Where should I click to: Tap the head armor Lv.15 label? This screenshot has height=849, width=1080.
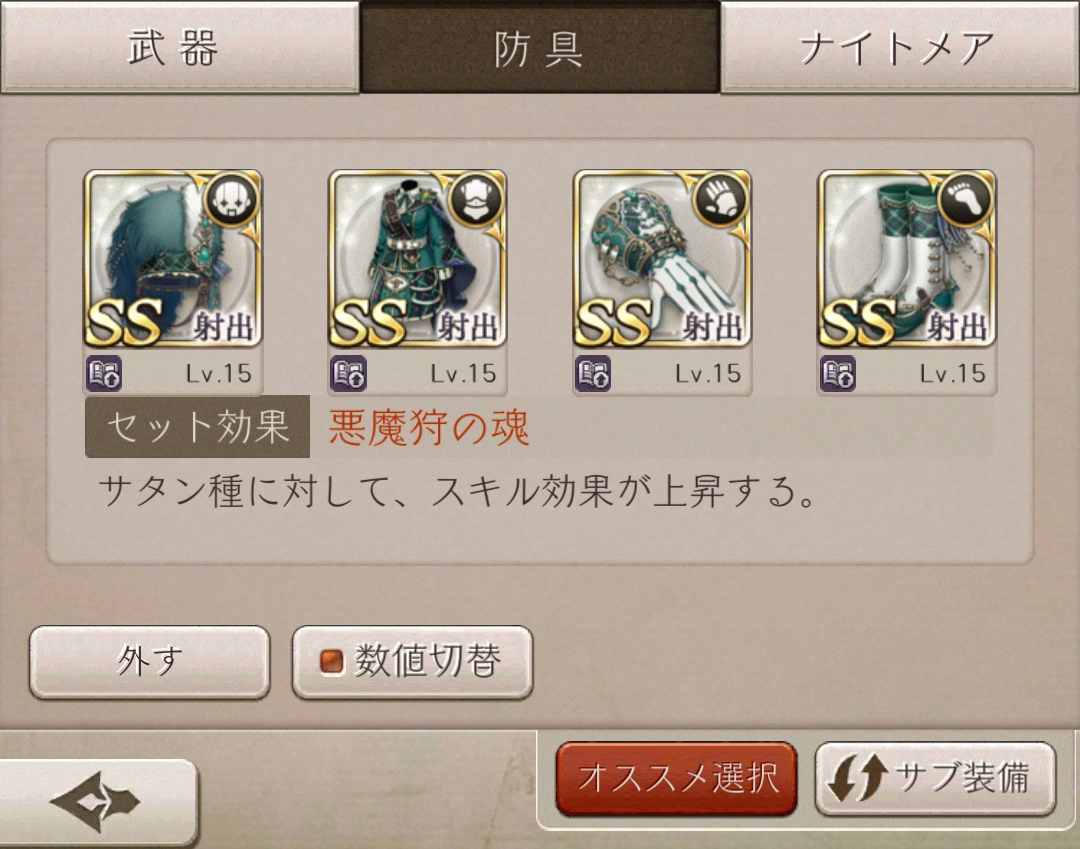(x=218, y=374)
